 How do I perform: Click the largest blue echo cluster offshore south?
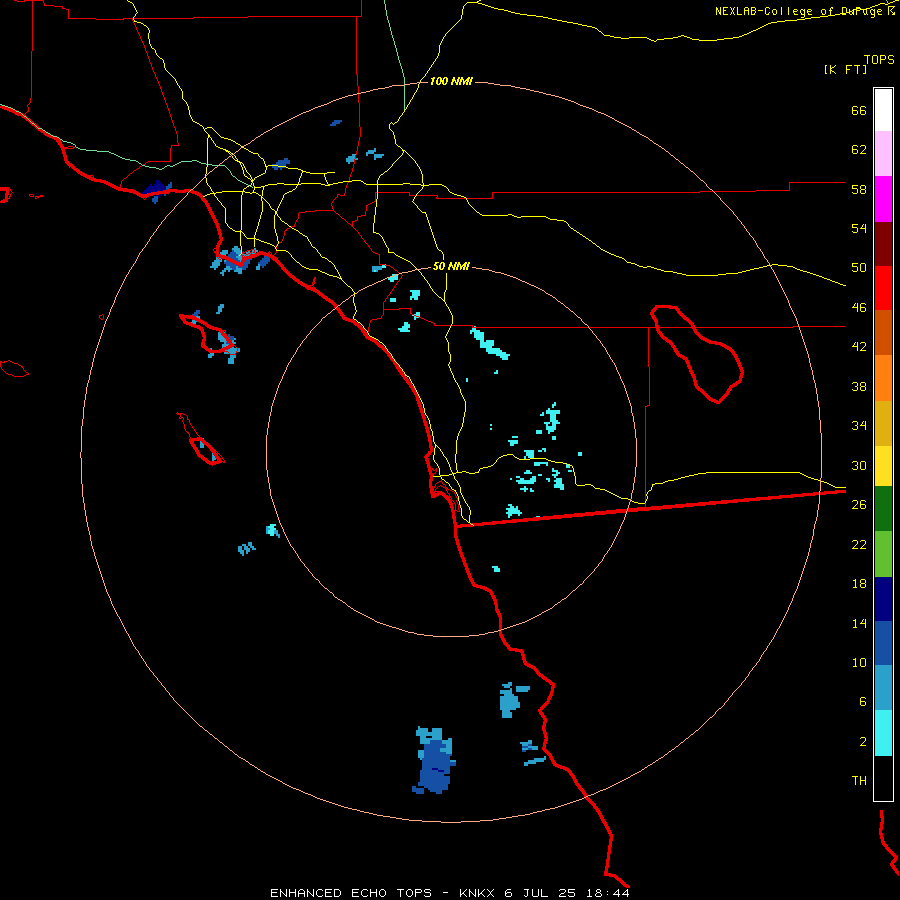[x=435, y=761]
